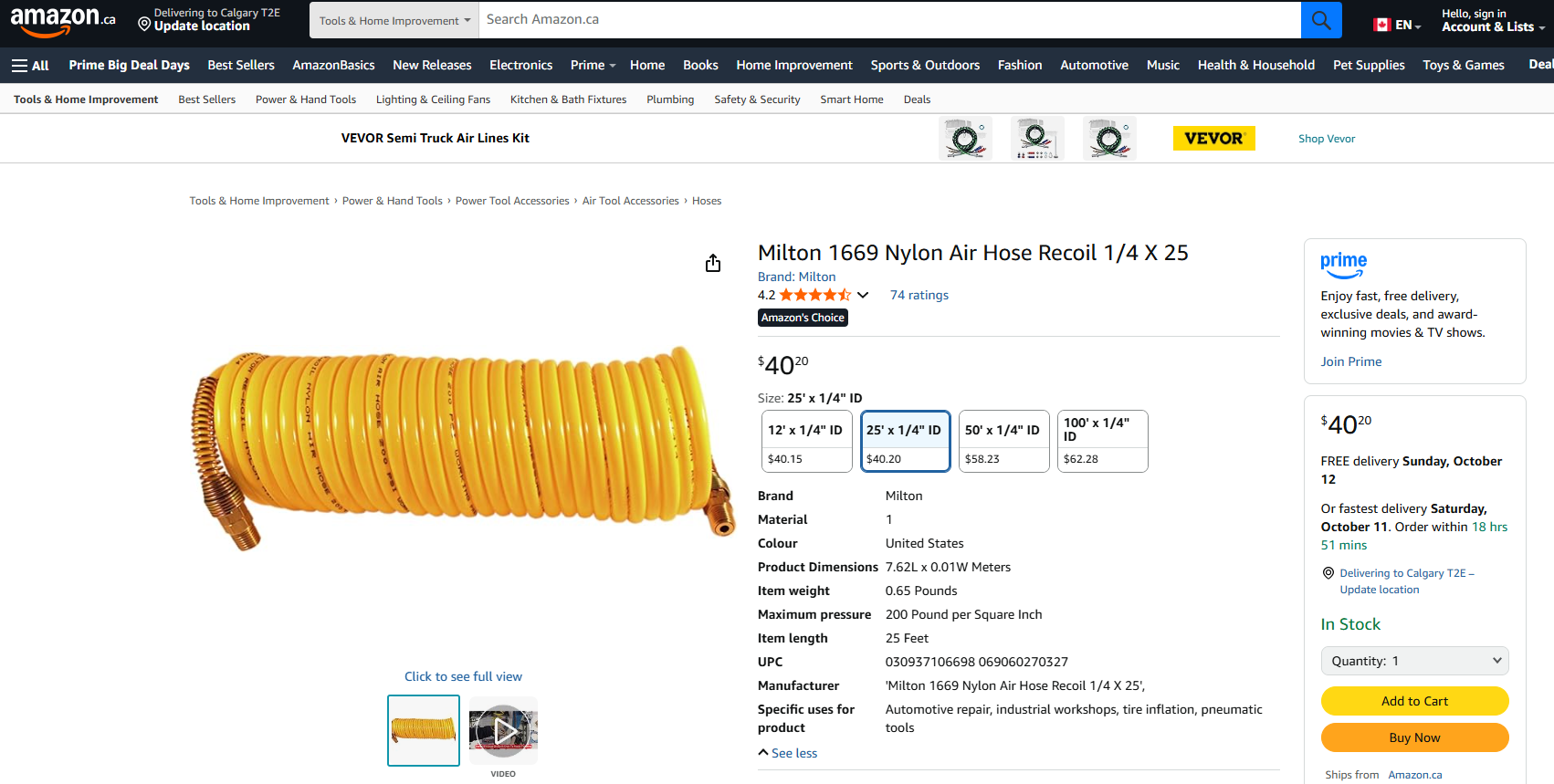Click Buy Now button
This screenshot has height=784, width=1554.
(x=1414, y=737)
